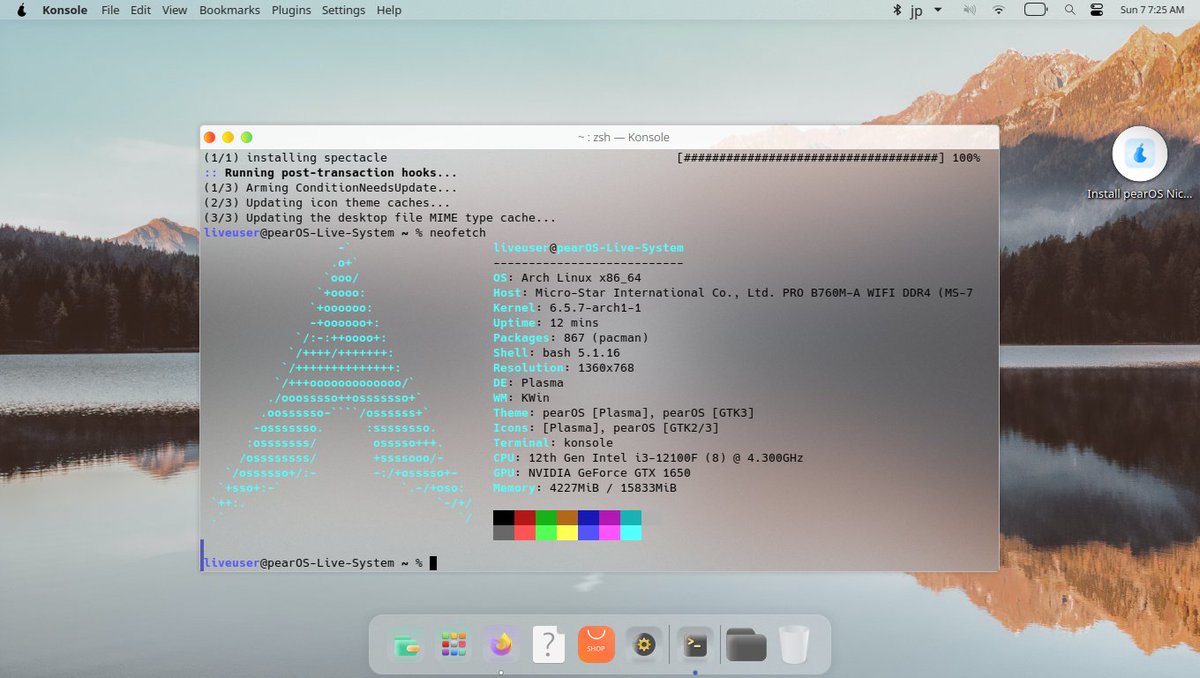Viewport: 1200px width, 678px height.
Task: Expand the tray dropdown arrow next to jp
Action: pos(938,10)
